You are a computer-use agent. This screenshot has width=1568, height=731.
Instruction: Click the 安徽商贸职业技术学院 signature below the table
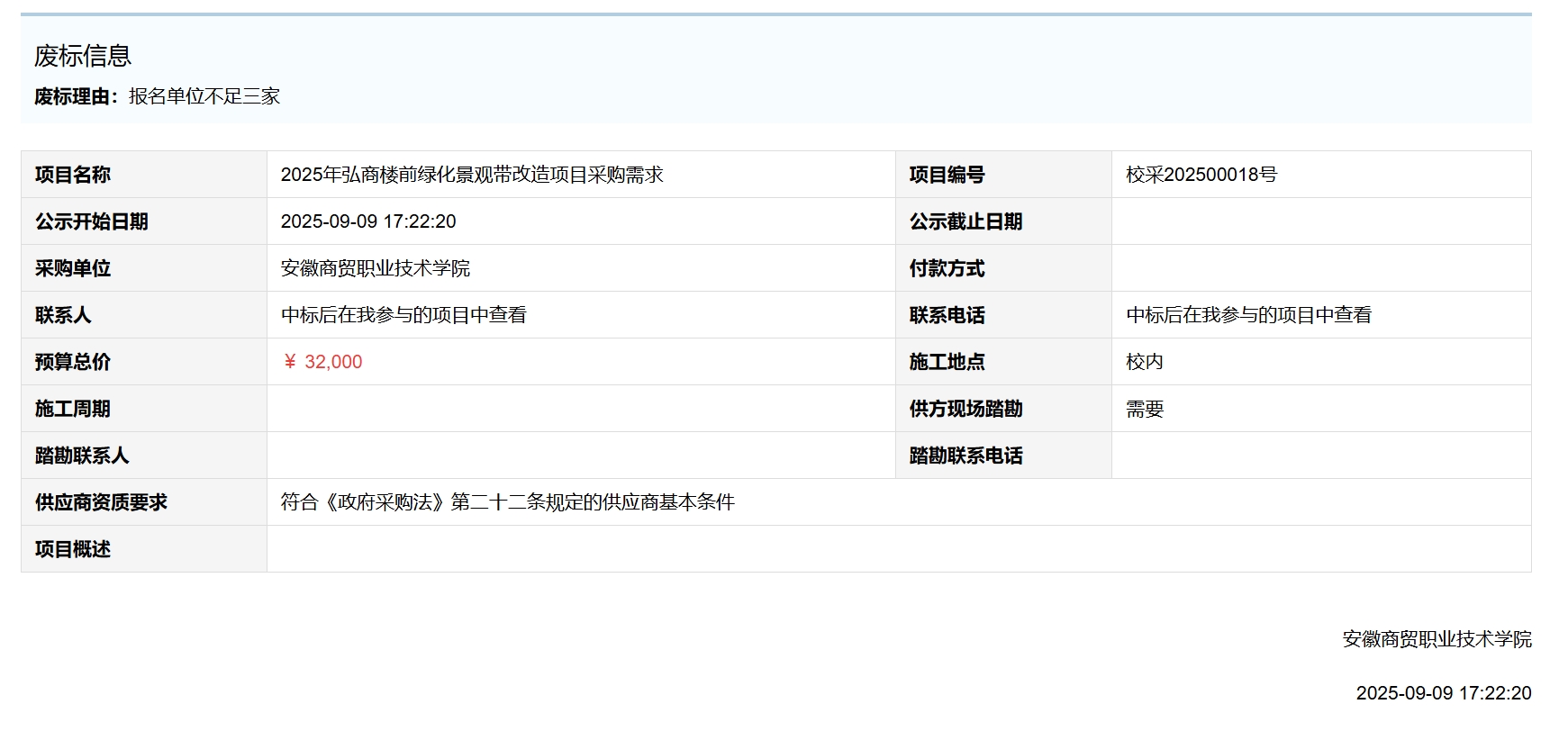[1437, 639]
